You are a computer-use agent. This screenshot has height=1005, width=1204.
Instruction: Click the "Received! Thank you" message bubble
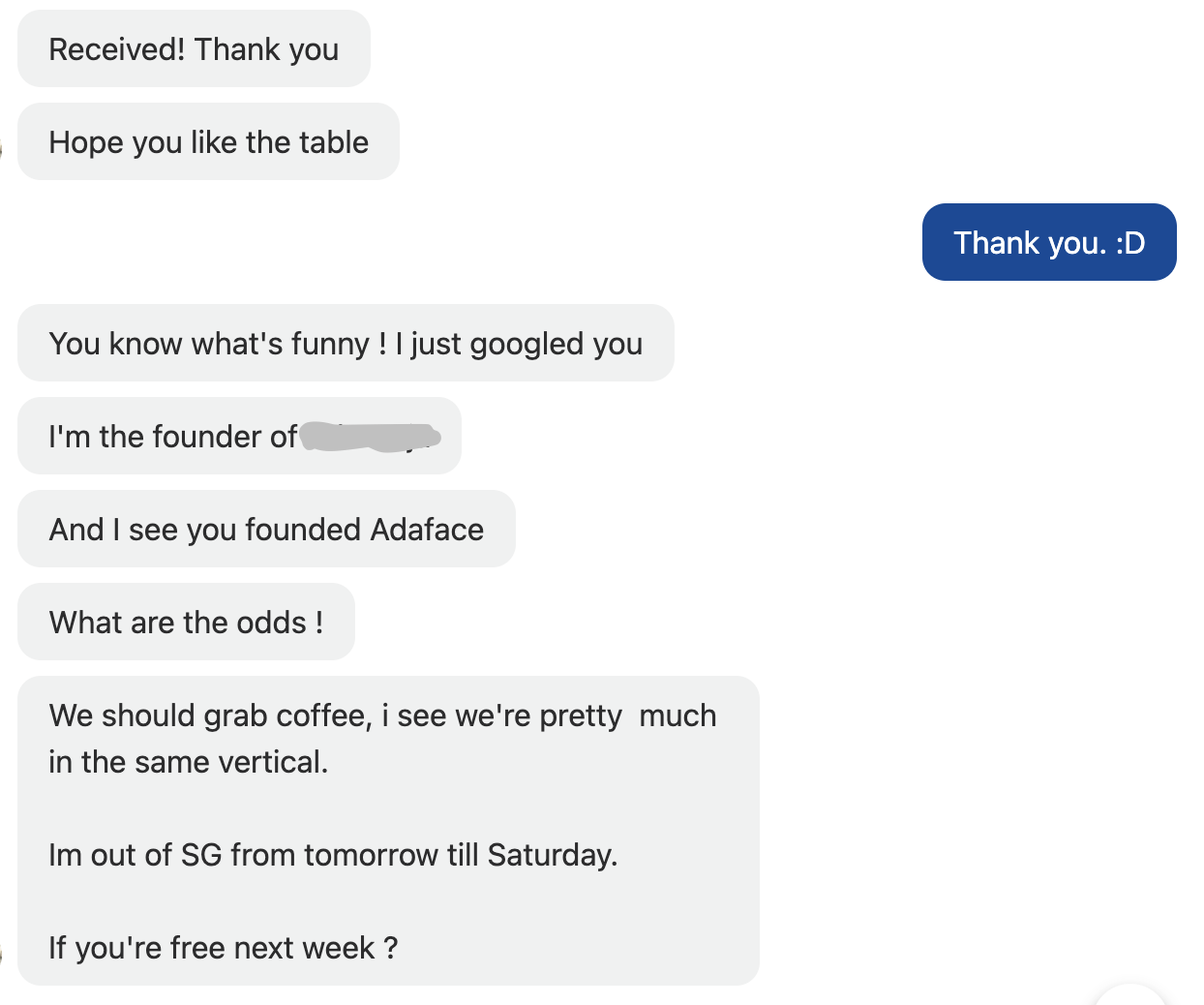coord(194,49)
